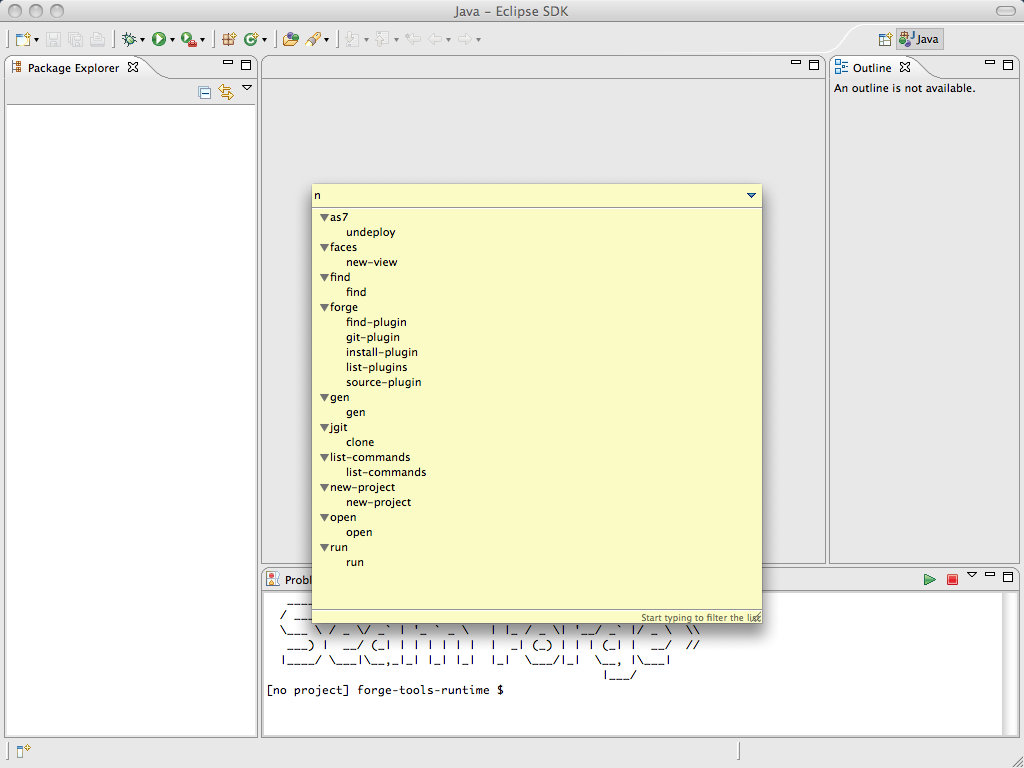
Task: Select the install-plugin command
Action: pyautogui.click(x=382, y=352)
